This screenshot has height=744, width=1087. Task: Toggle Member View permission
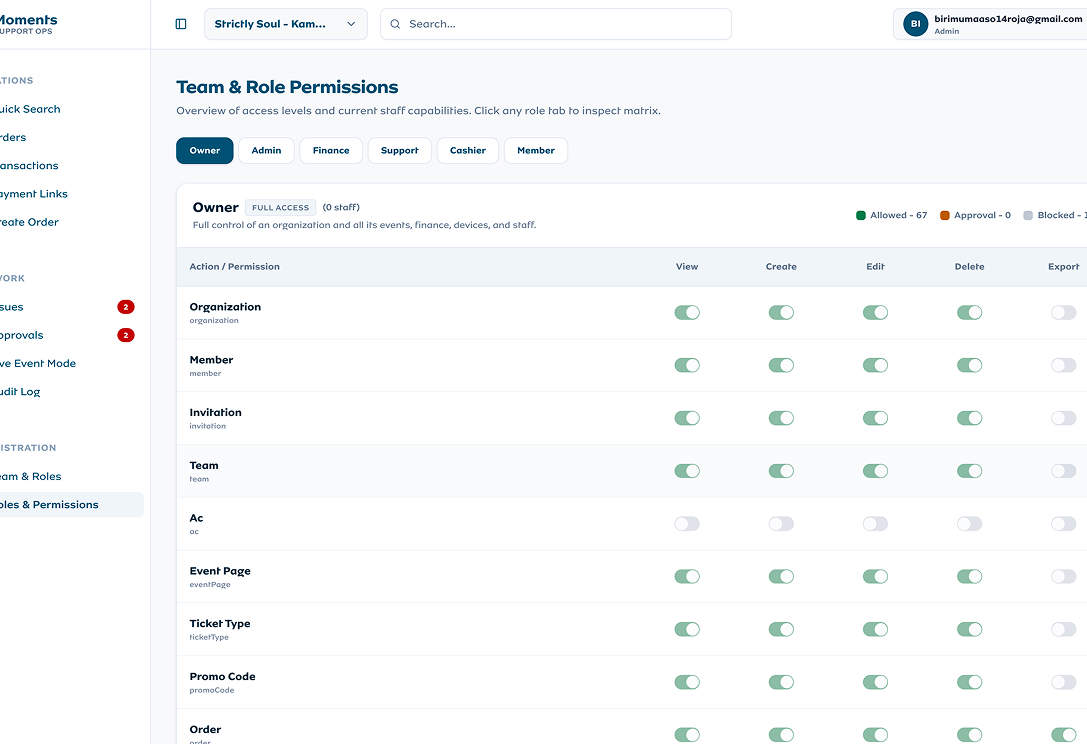click(687, 365)
